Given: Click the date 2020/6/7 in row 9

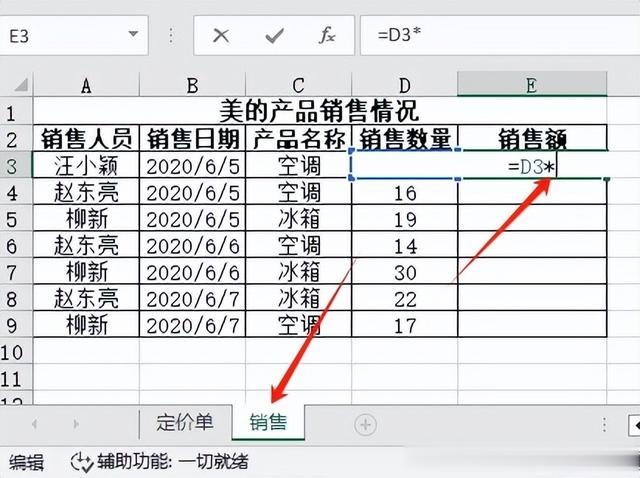Looking at the screenshot, I should [192, 325].
